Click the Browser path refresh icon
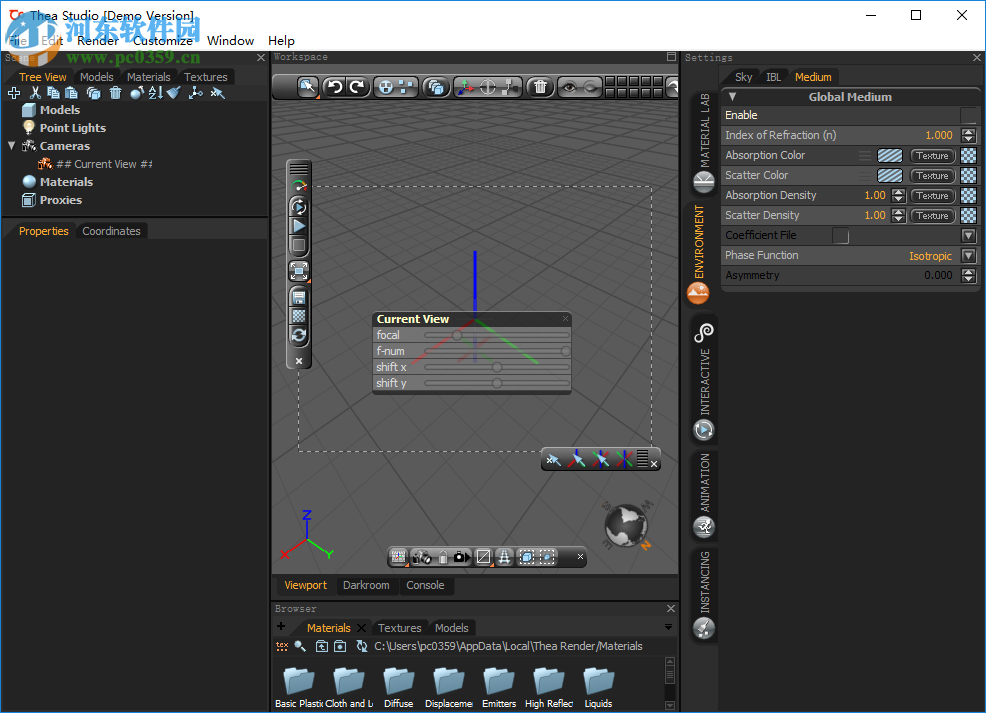Screen dimensions: 986x713 pyautogui.click(x=362, y=646)
